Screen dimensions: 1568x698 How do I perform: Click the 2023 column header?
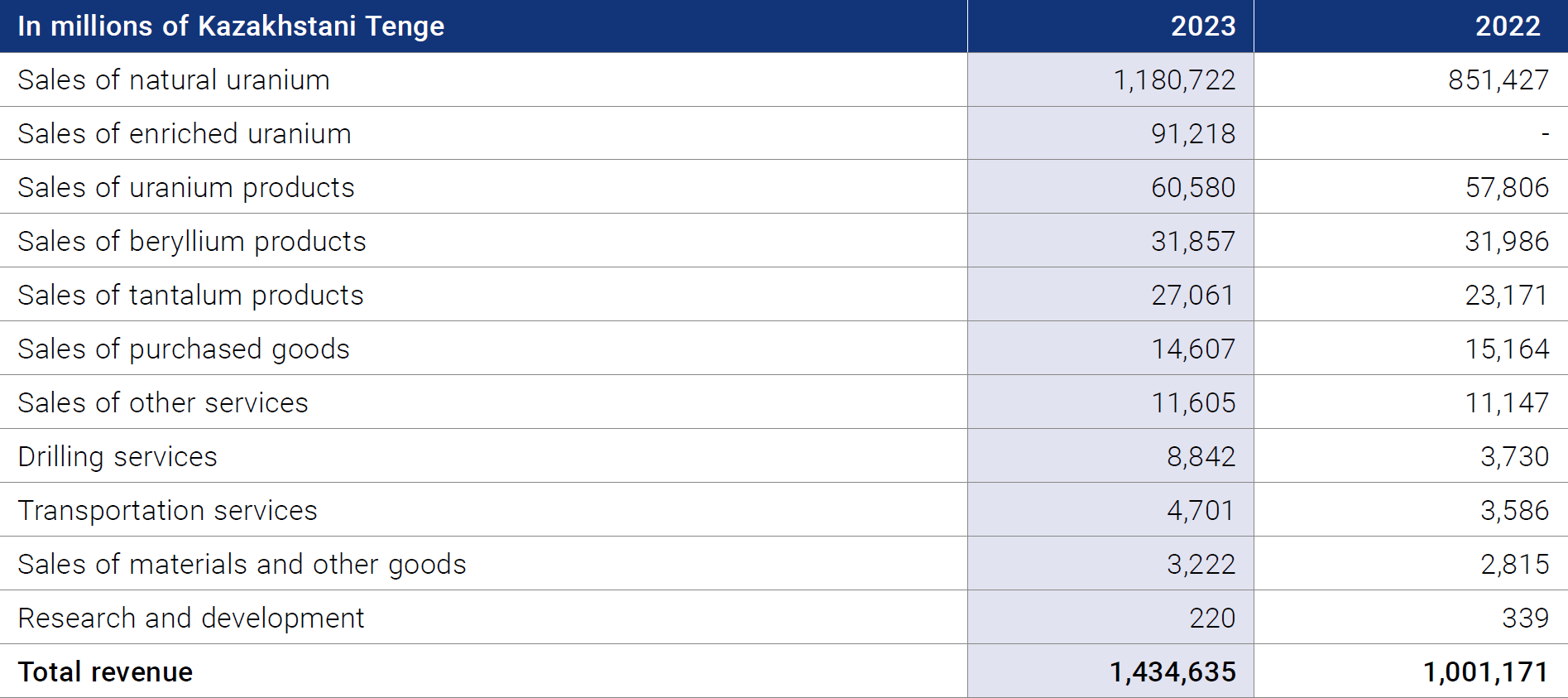(x=1202, y=26)
